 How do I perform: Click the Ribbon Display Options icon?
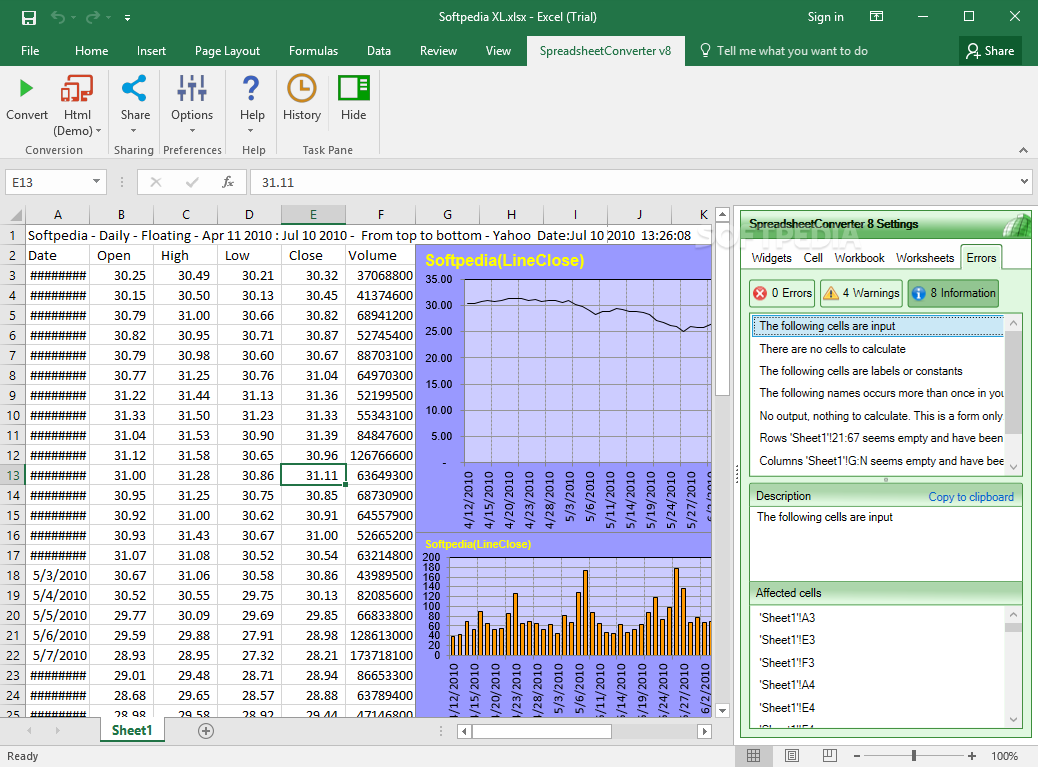point(876,17)
